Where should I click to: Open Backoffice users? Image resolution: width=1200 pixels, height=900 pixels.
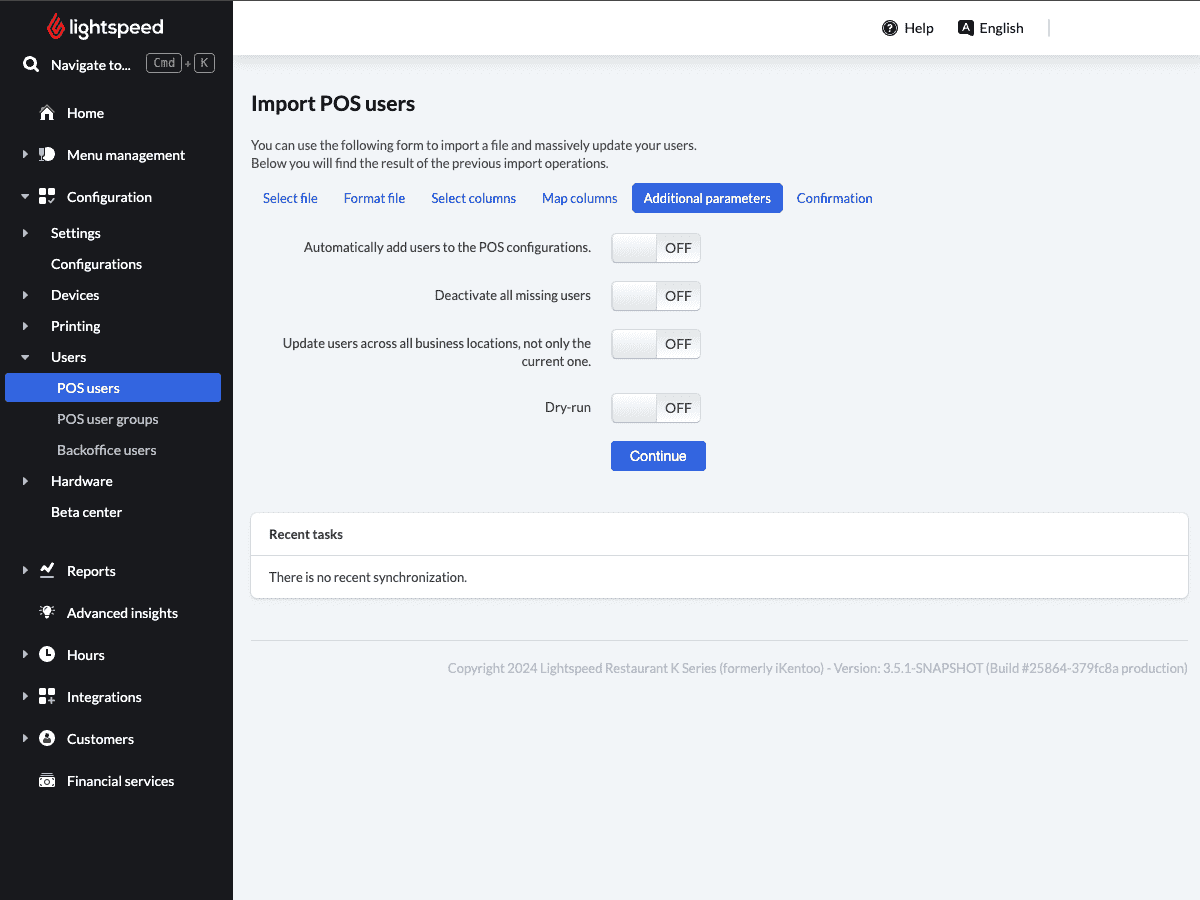[x=106, y=450]
